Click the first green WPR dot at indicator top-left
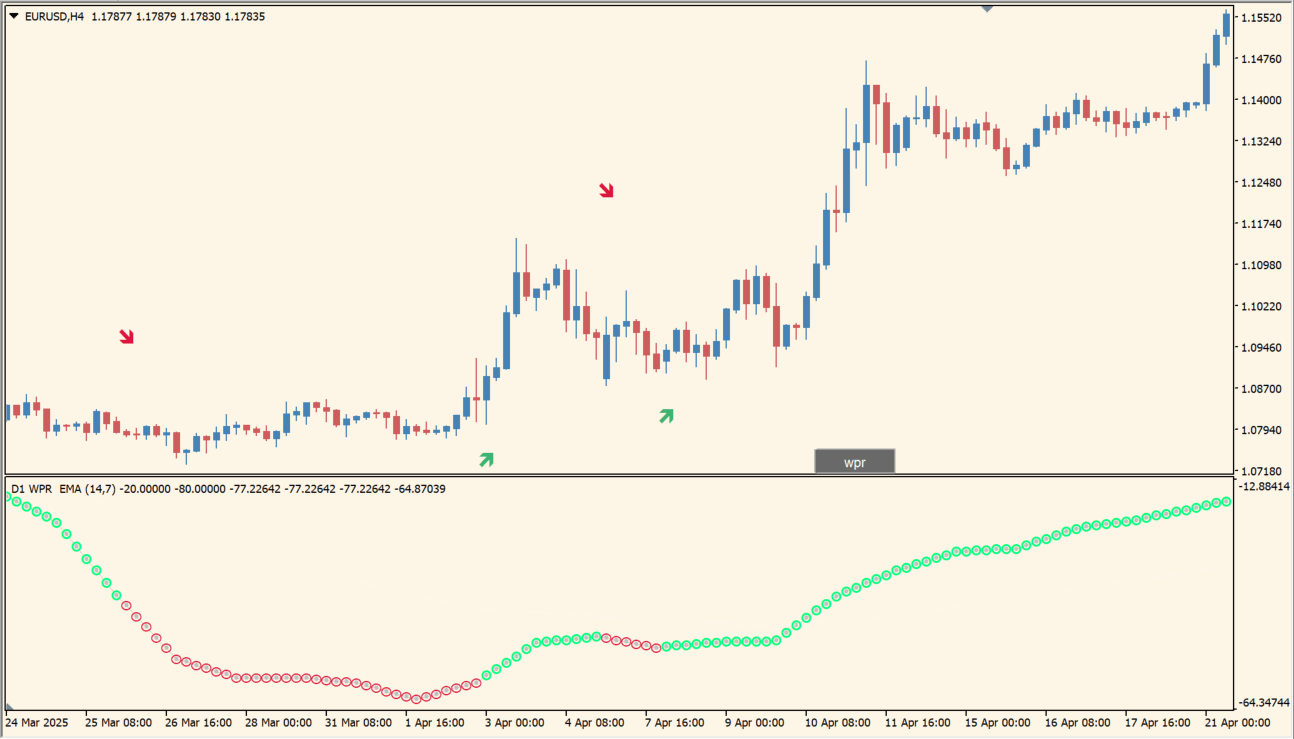1294x739 pixels. [10, 496]
